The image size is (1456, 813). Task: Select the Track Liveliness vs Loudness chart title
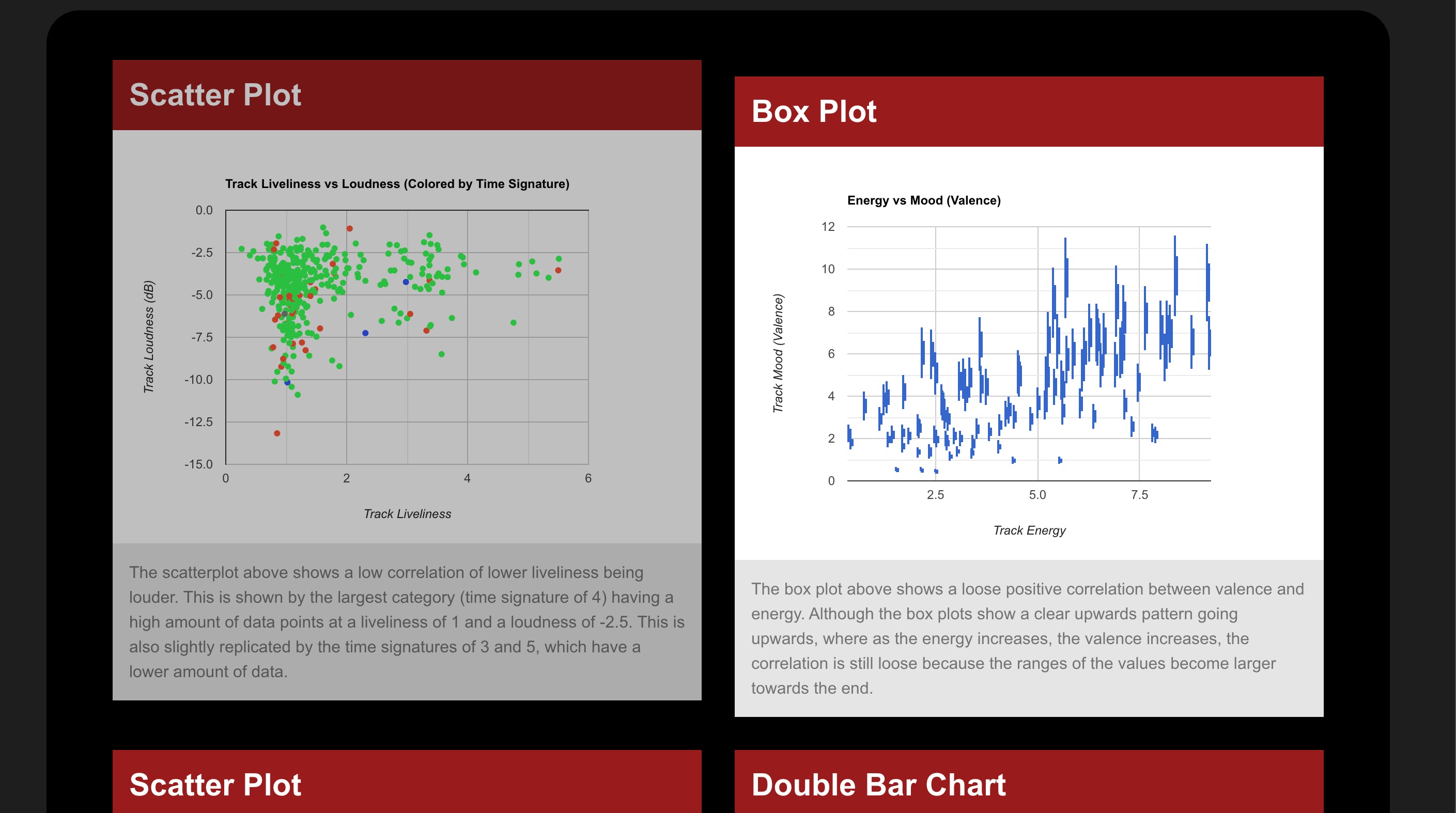tap(397, 183)
